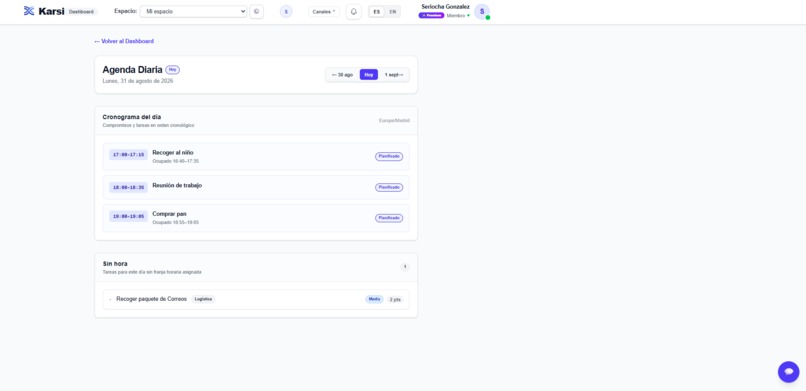Click Planificado status for Recoger al niño
The width and height of the screenshot is (806, 391).
389,156
